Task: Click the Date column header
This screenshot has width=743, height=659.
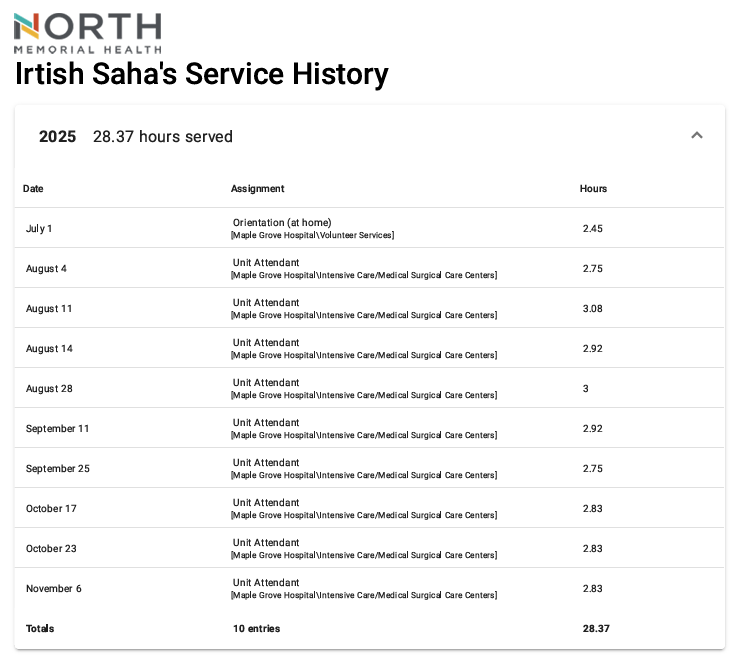Action: 33,188
